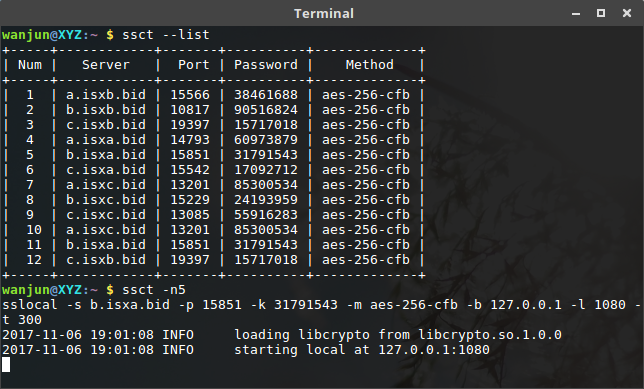Minimize the Terminal window
The height and width of the screenshot is (389, 644).
pos(576,14)
